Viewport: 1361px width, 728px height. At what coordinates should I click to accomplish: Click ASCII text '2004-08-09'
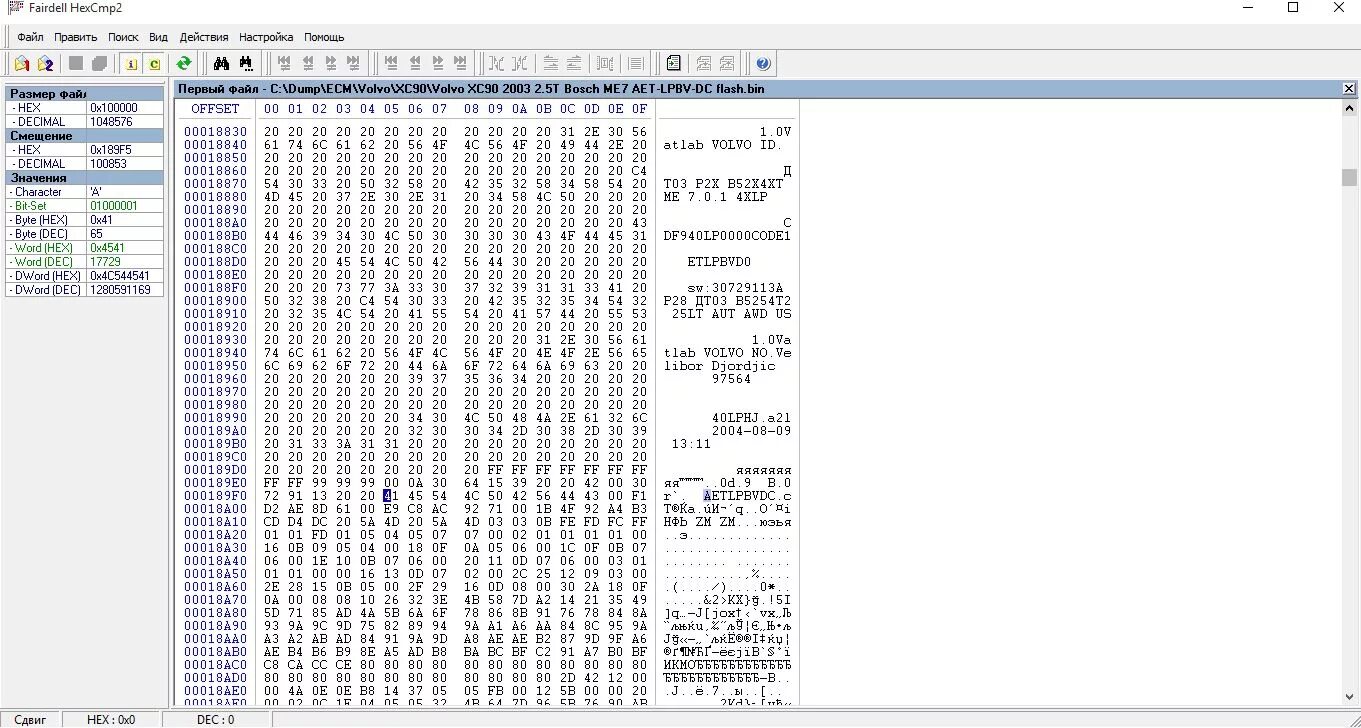click(x=751, y=431)
